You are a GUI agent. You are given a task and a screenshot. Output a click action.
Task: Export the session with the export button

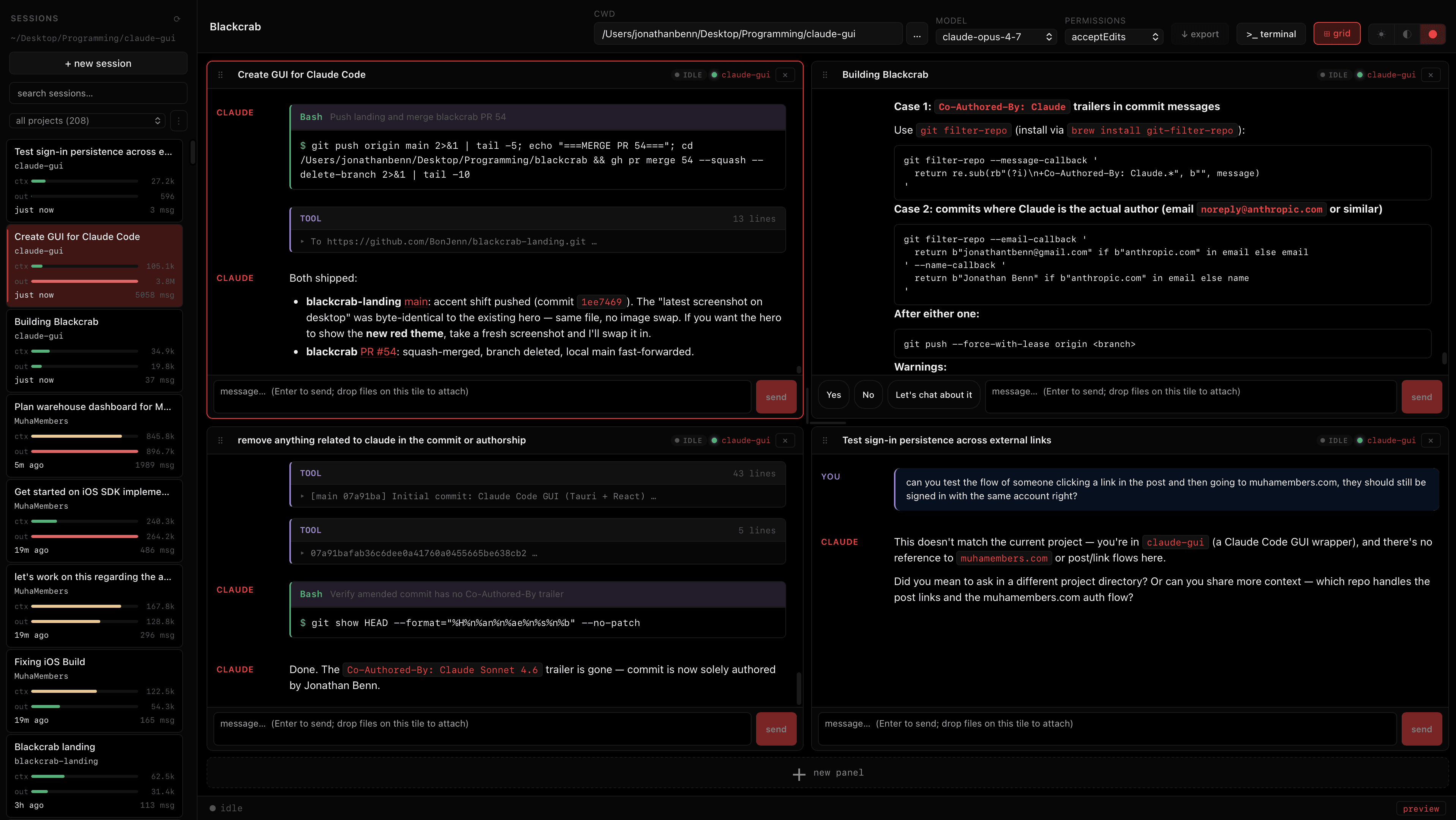point(1199,34)
